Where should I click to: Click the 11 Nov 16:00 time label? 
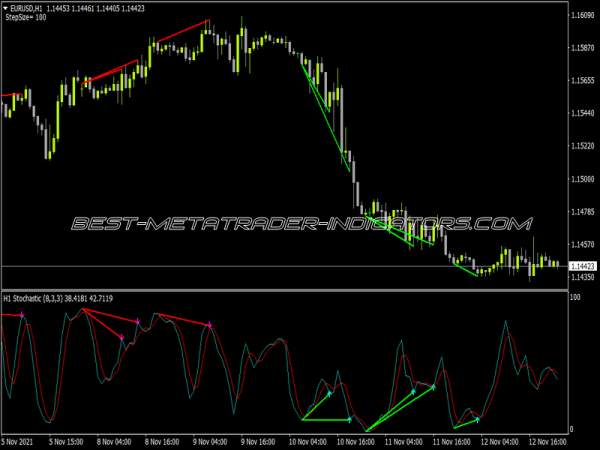(x=452, y=442)
